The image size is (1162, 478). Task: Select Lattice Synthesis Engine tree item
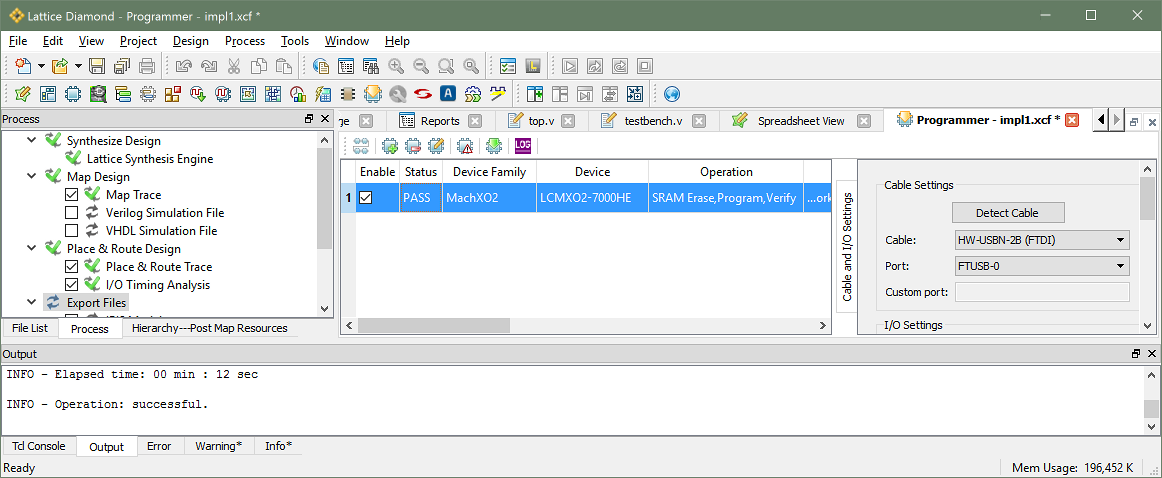150,159
